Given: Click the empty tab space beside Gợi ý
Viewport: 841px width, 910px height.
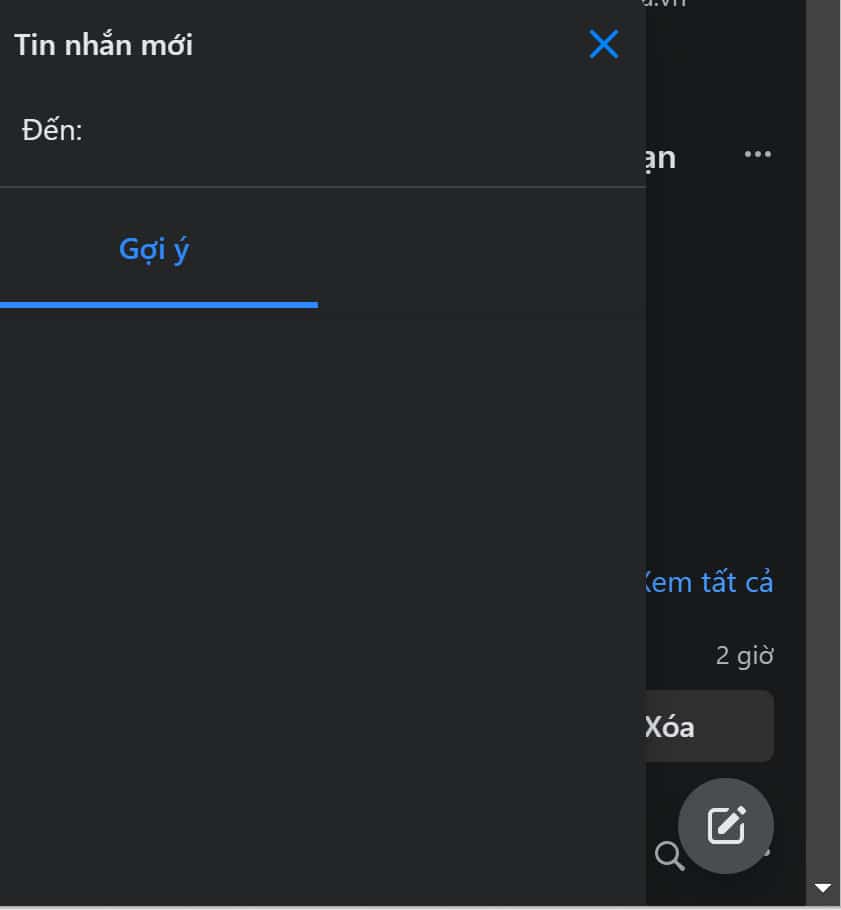Looking at the screenshot, I should coord(480,250).
